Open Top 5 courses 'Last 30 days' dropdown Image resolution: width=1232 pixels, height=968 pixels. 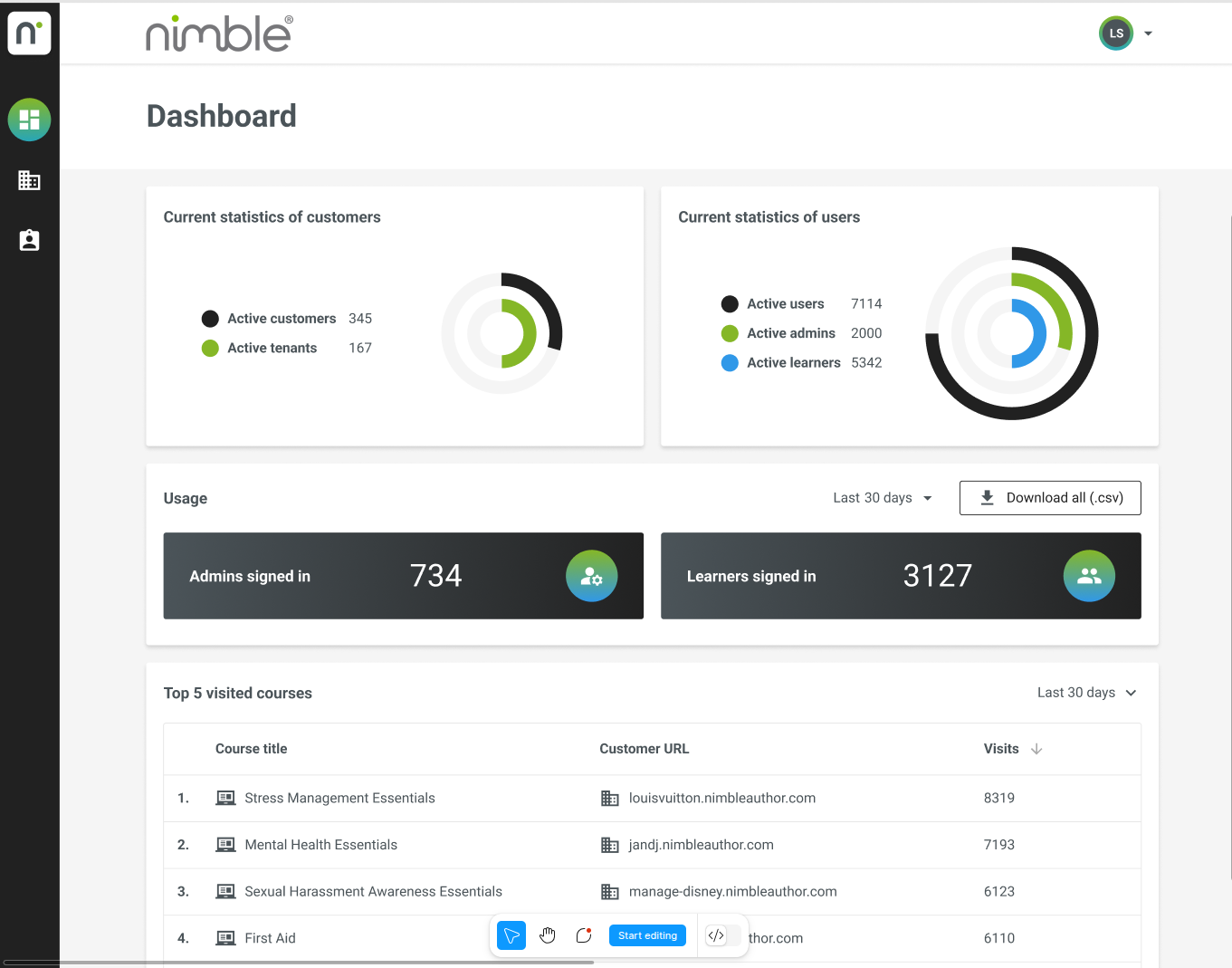[x=1085, y=693]
